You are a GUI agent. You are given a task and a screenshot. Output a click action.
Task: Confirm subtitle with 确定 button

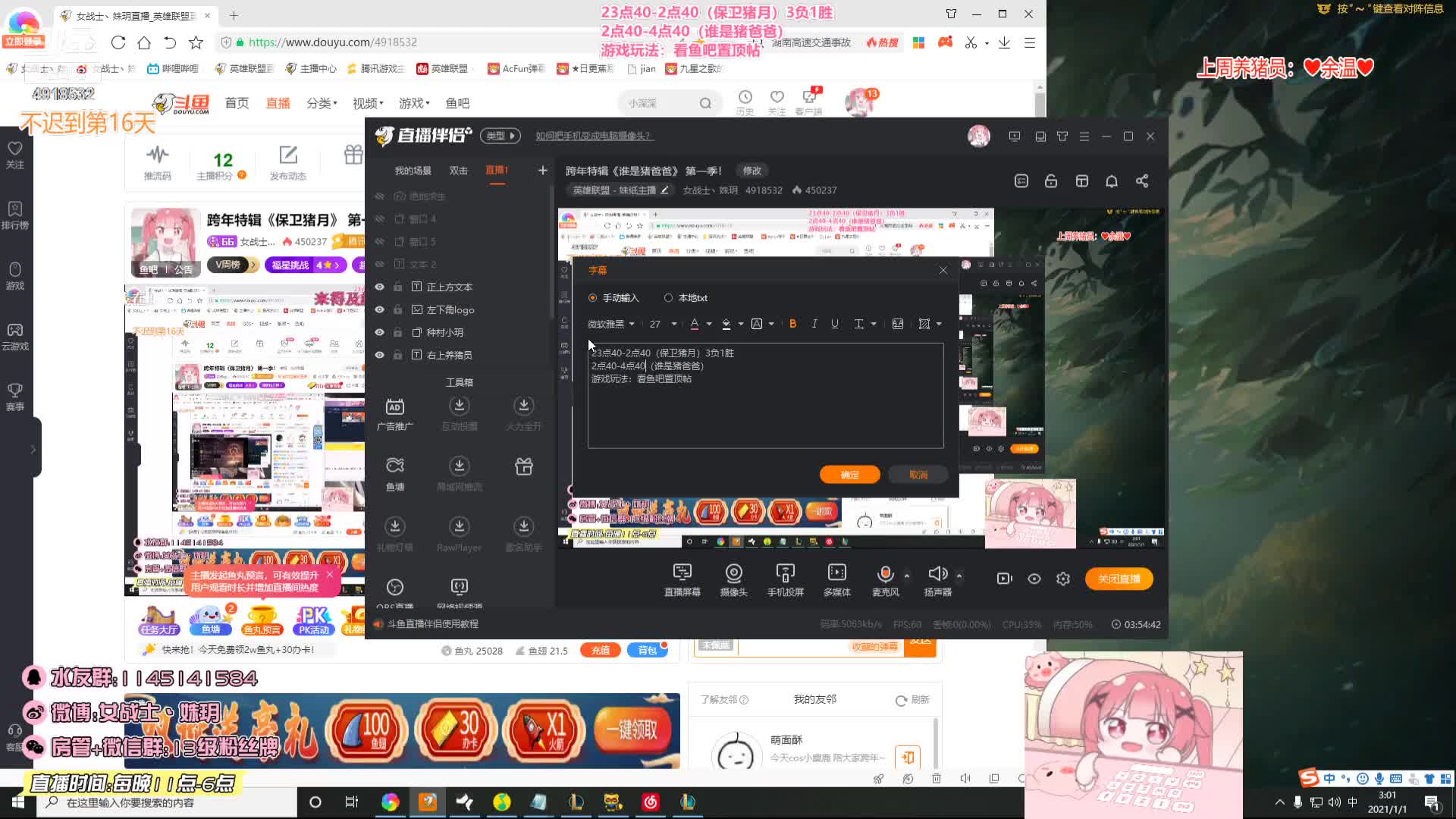pyautogui.click(x=849, y=475)
